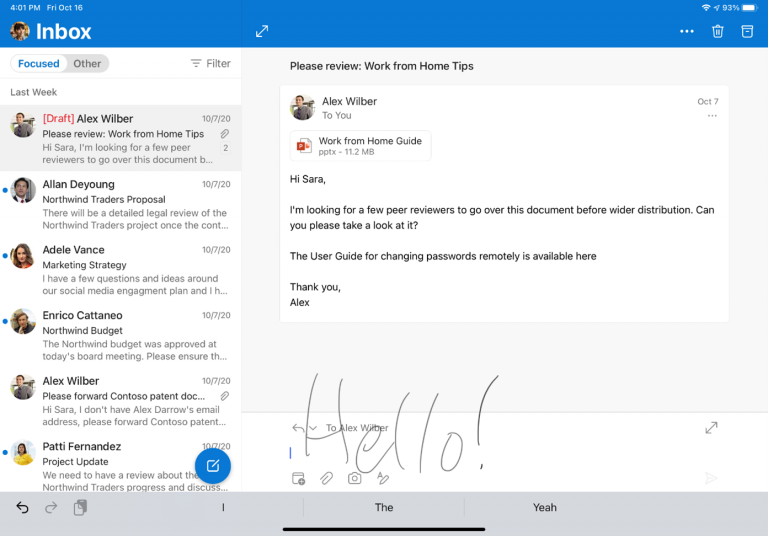Expand reply type dropdown chevron
Viewport: 768px width, 536px height.
point(313,428)
